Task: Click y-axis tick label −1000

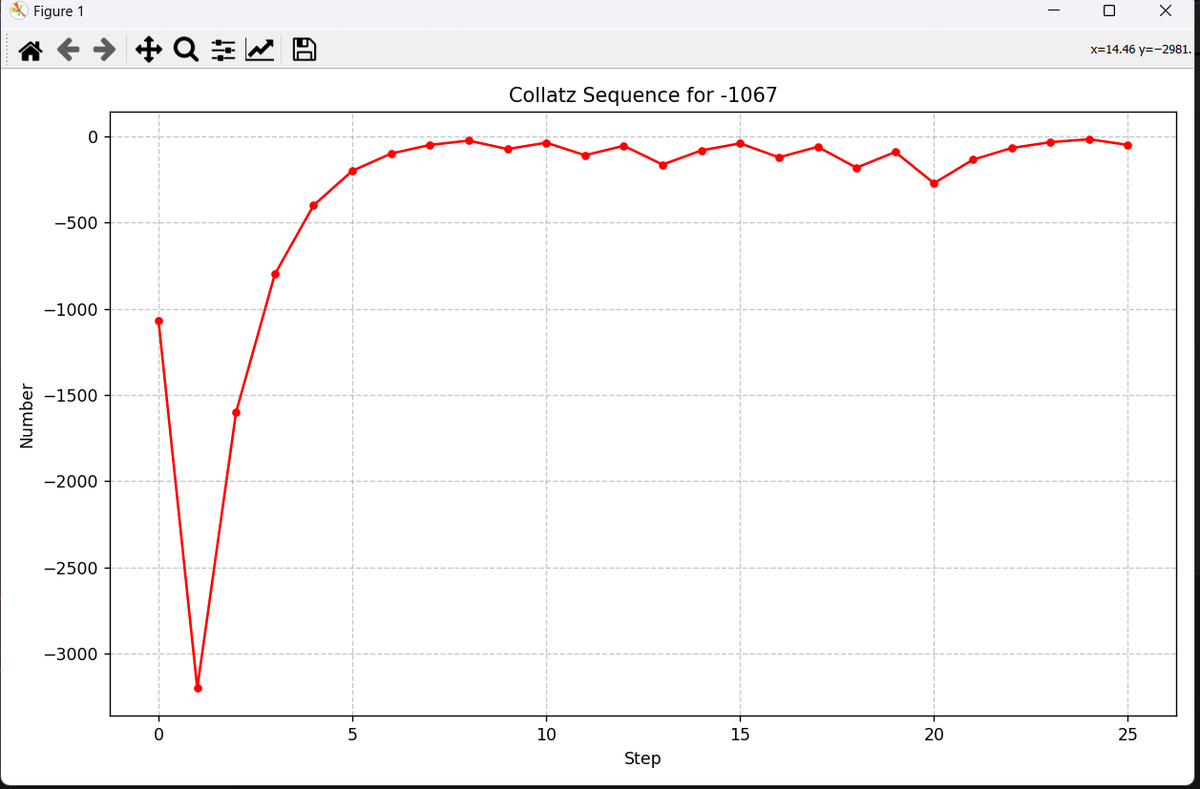Action: coord(69,310)
